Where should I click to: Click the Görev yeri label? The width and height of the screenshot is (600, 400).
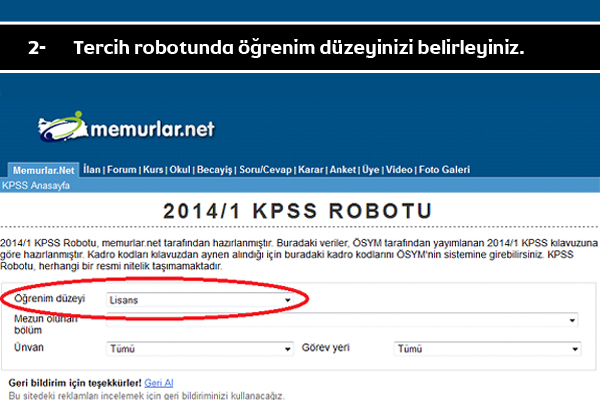coord(326,348)
